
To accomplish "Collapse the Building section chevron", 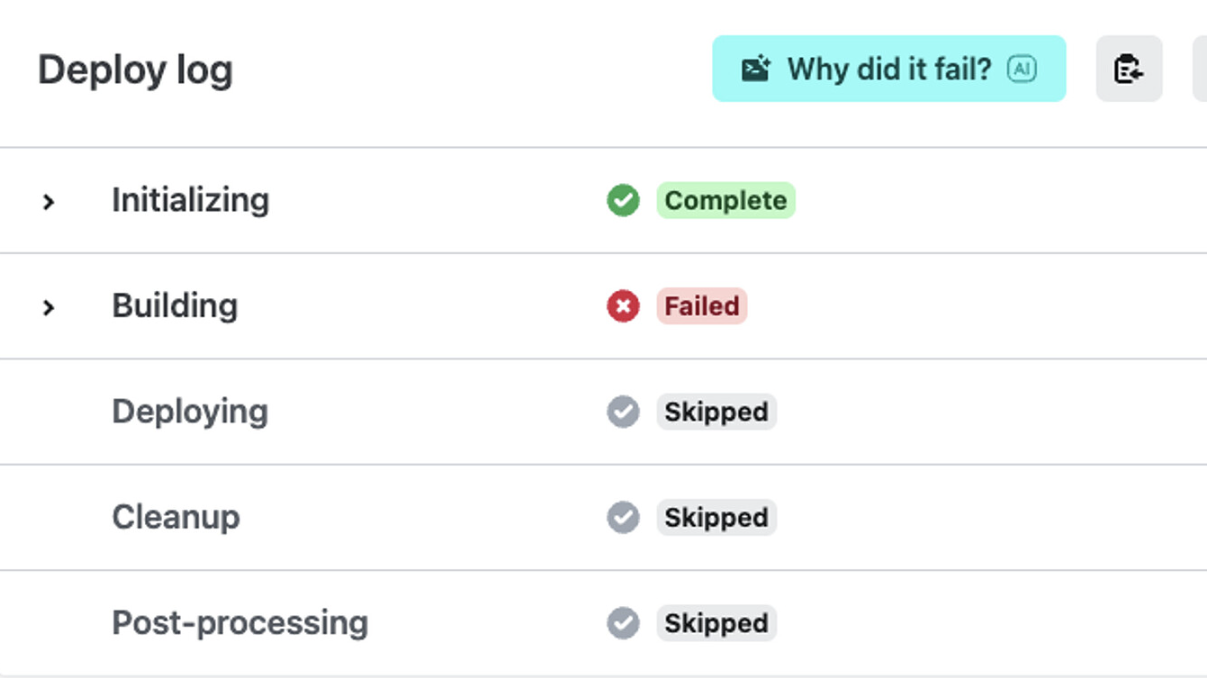I will (48, 306).
